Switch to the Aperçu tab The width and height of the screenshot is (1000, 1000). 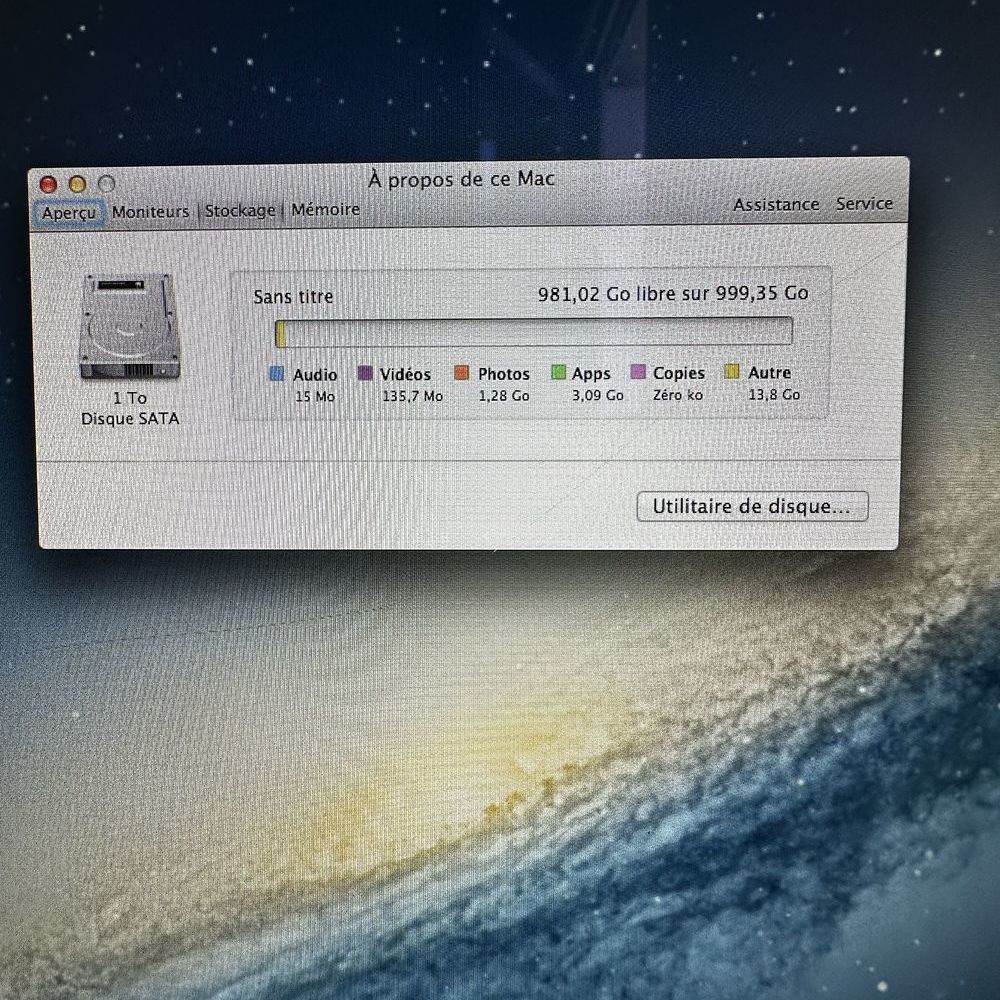click(x=69, y=212)
